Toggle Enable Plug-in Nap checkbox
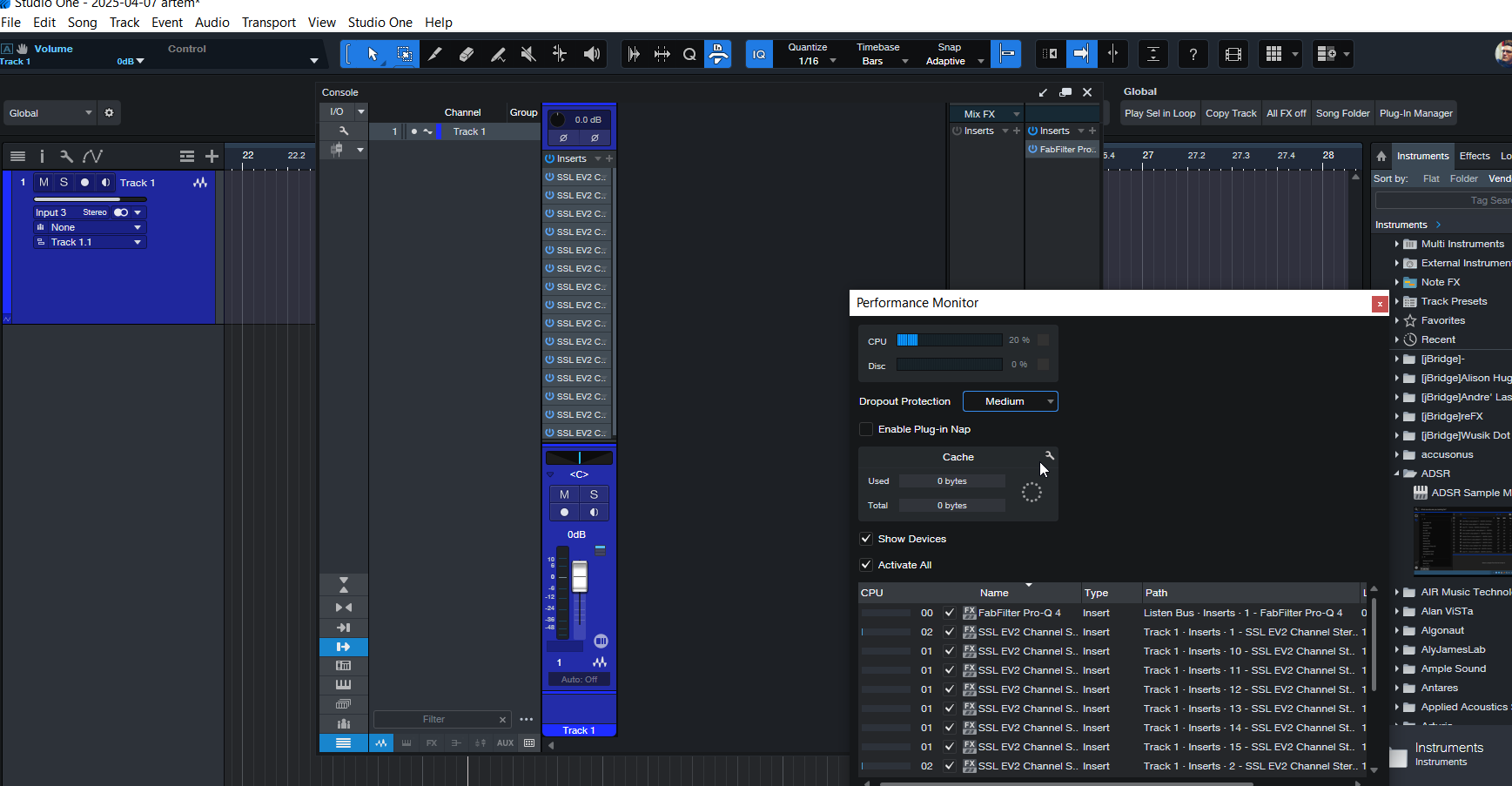 [x=866, y=429]
